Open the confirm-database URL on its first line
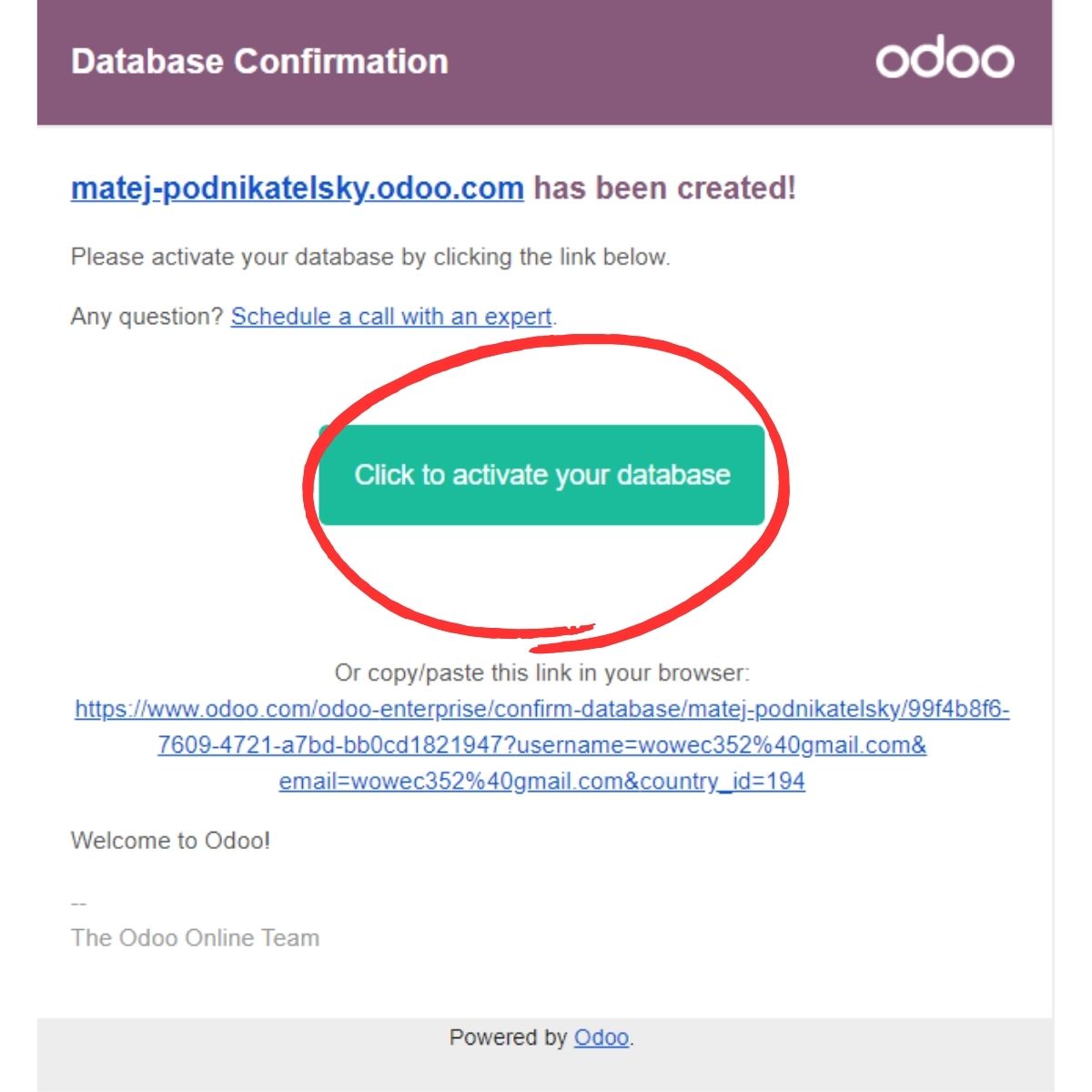The height and width of the screenshot is (1092, 1092). pos(542,709)
